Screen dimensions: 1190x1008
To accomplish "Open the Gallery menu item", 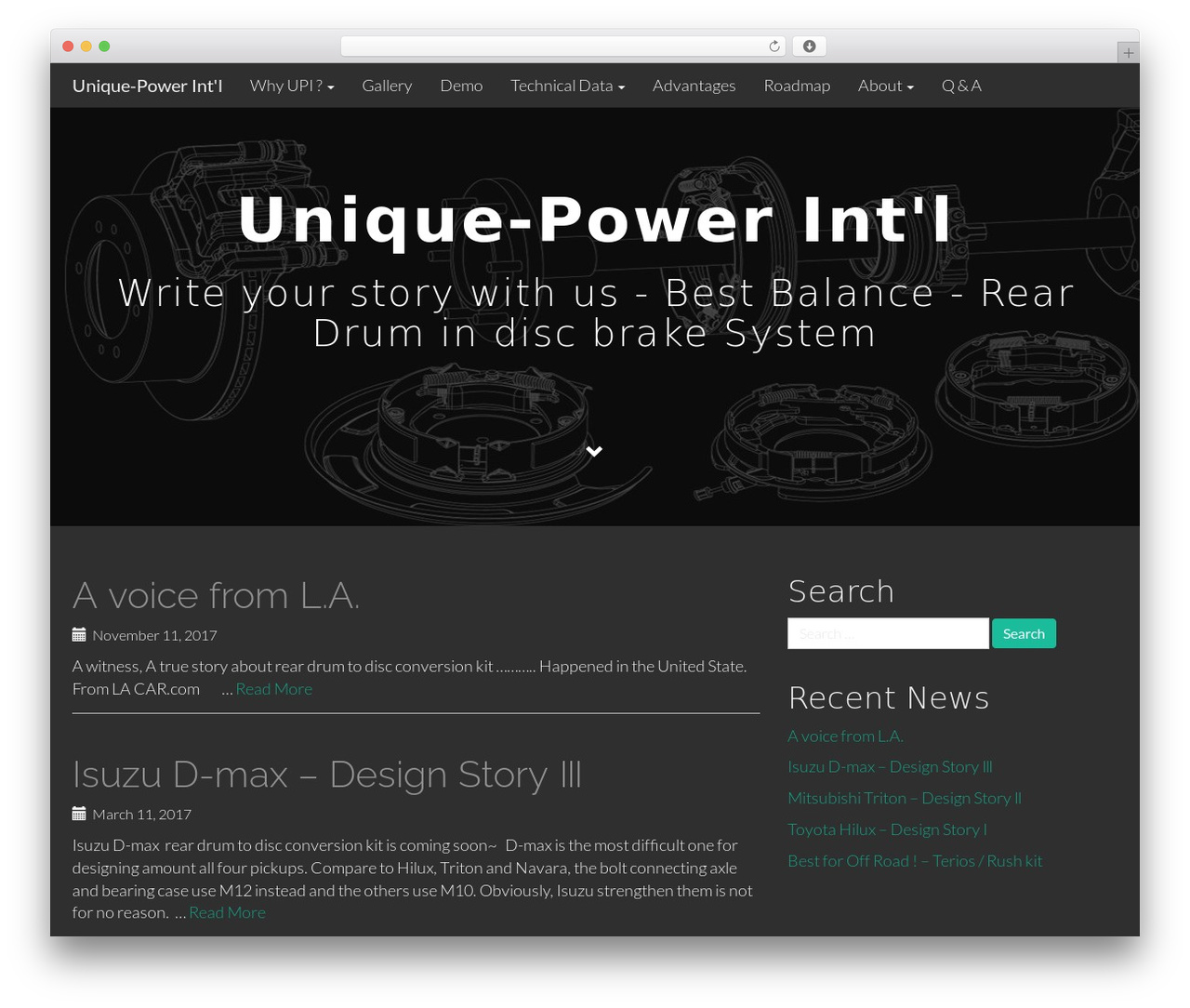I will pyautogui.click(x=387, y=86).
